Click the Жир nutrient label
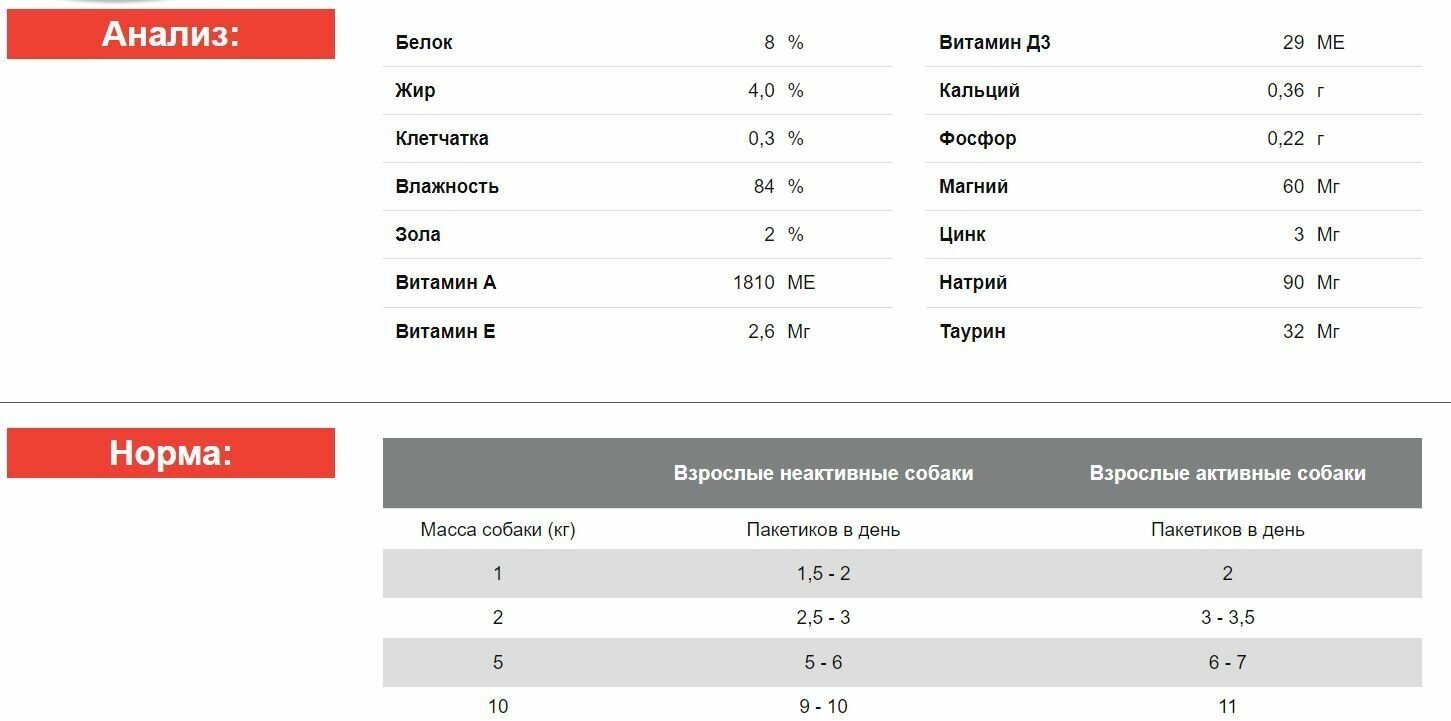1451x721 pixels. [415, 91]
